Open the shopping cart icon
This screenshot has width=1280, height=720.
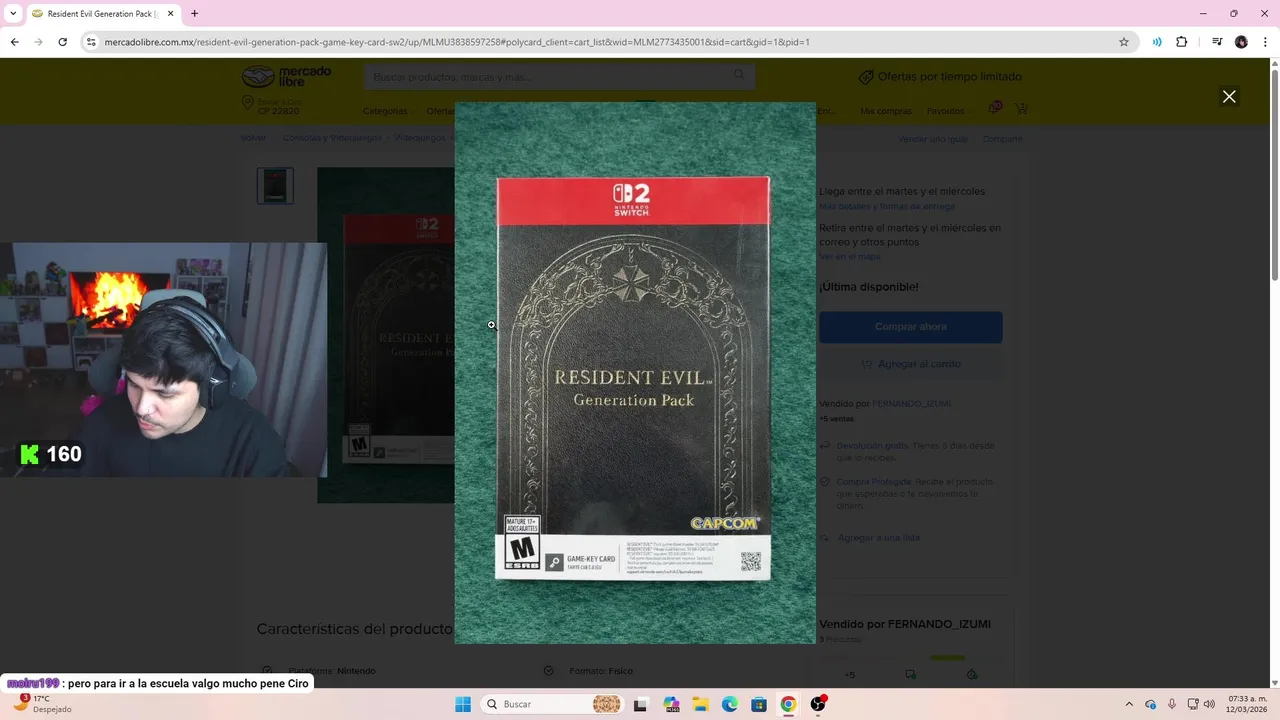1021,109
